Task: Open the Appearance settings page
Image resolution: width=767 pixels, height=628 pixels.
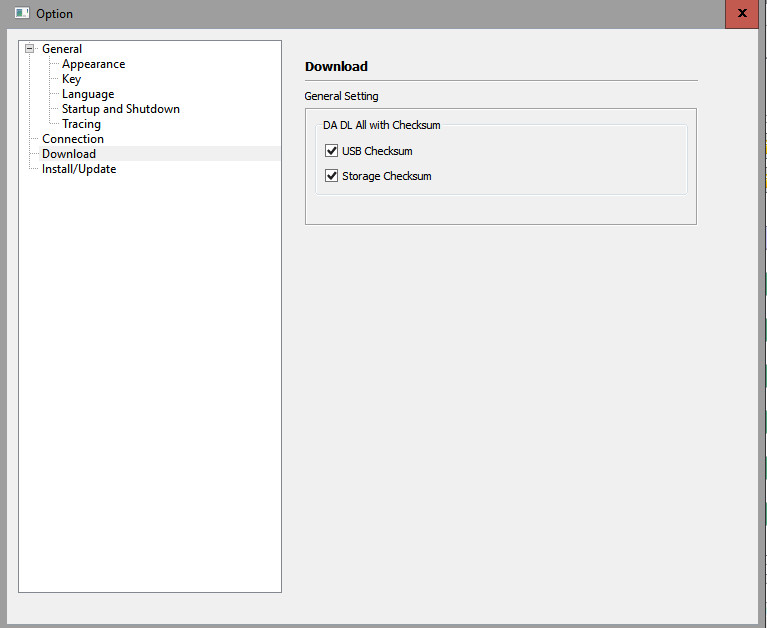Action: pyautogui.click(x=93, y=64)
